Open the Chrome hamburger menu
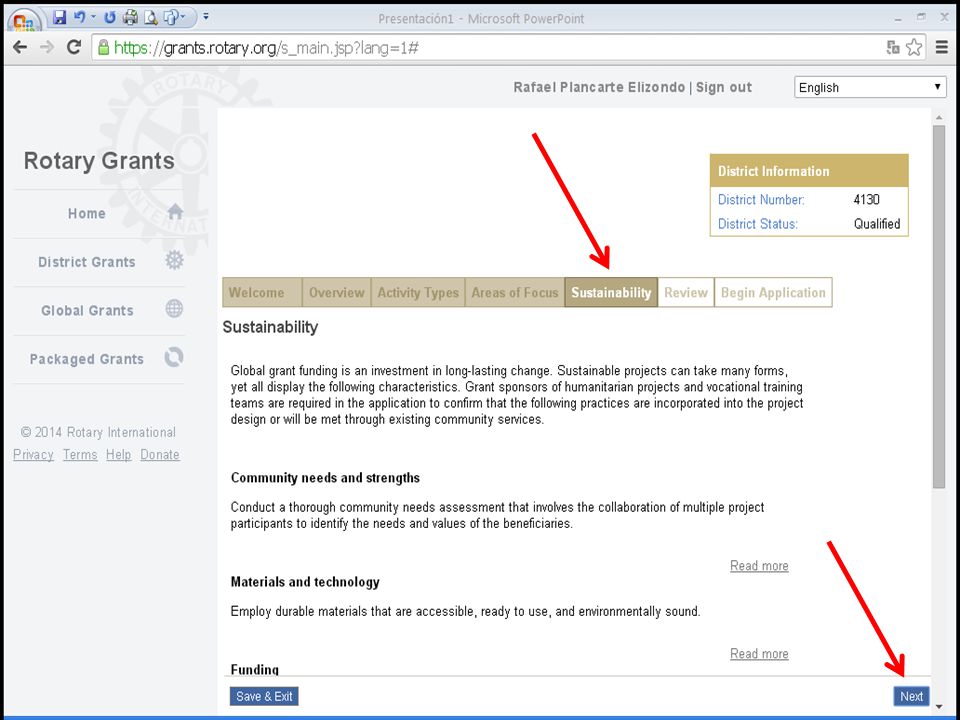Viewport: 960px width, 720px height. 942,47
